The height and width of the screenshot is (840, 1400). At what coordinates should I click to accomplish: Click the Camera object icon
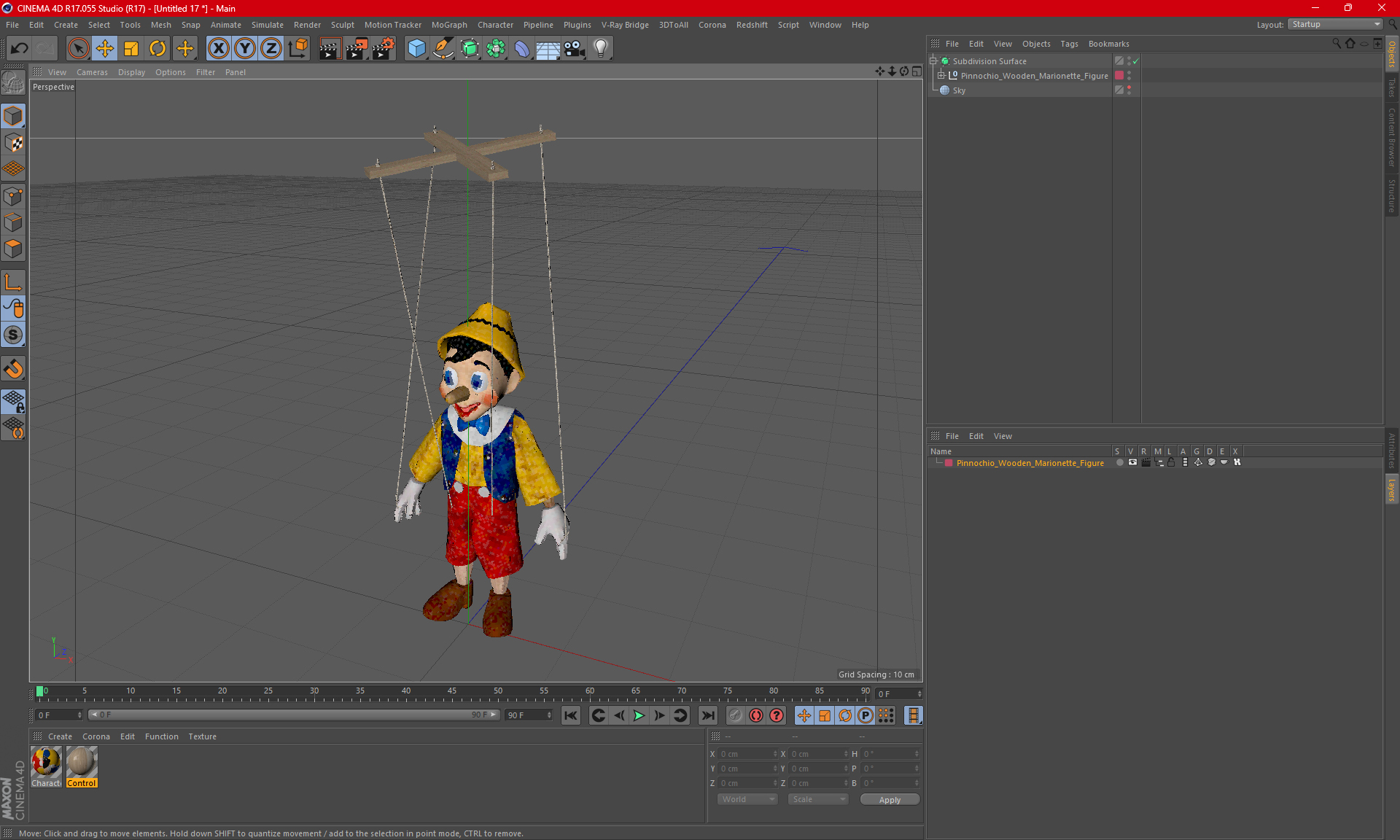[x=575, y=49]
